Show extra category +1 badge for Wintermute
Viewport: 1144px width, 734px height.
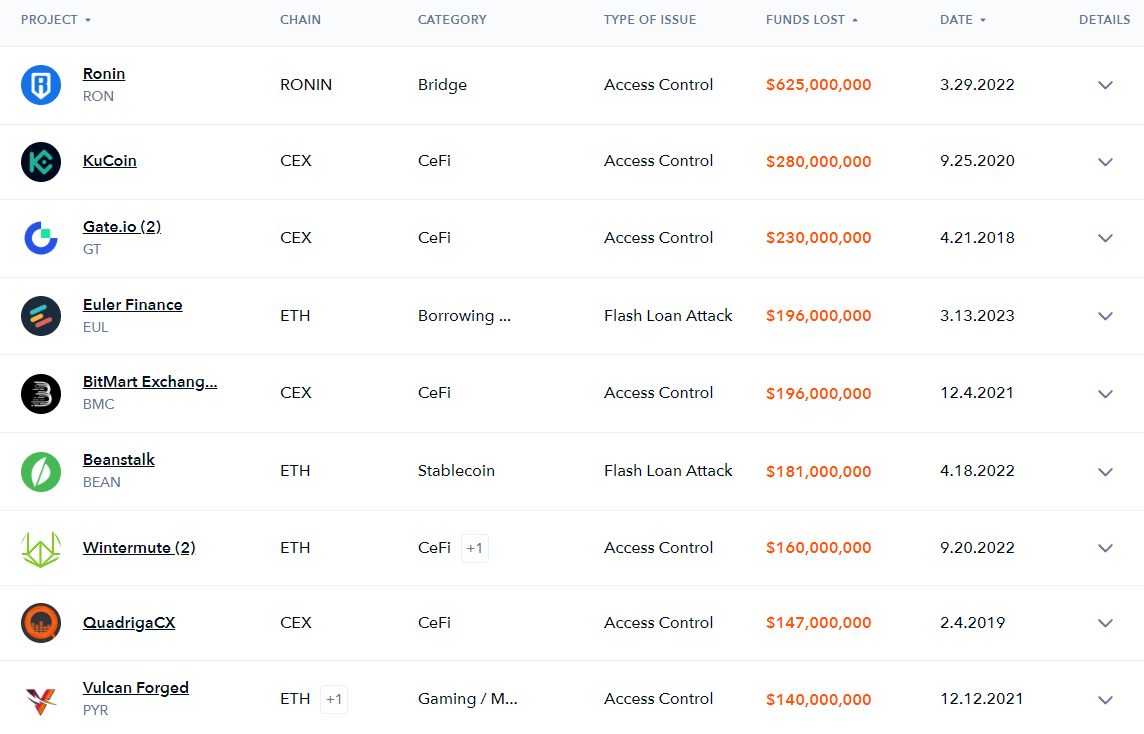click(x=474, y=548)
